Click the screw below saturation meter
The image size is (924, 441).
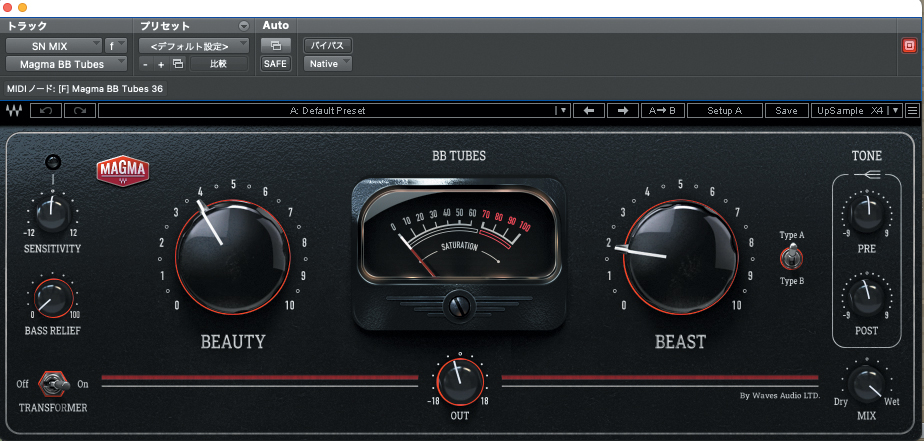coord(458,306)
